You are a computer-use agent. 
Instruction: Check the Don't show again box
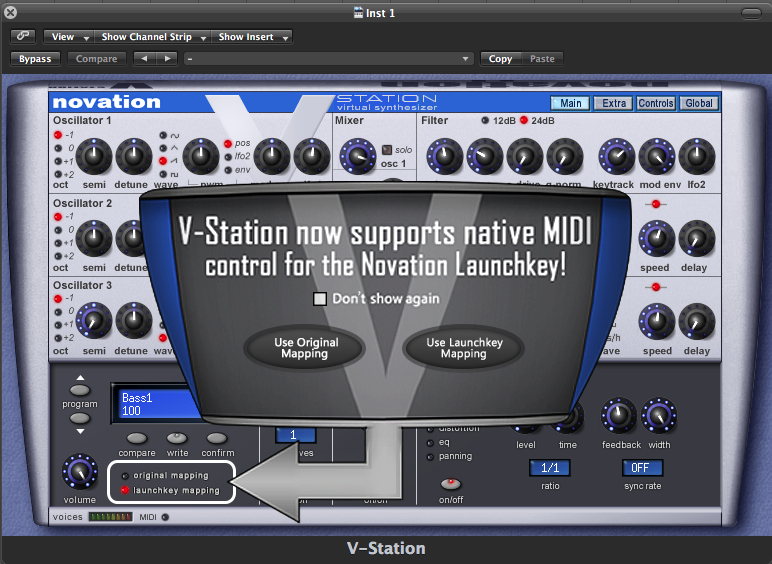[320, 299]
